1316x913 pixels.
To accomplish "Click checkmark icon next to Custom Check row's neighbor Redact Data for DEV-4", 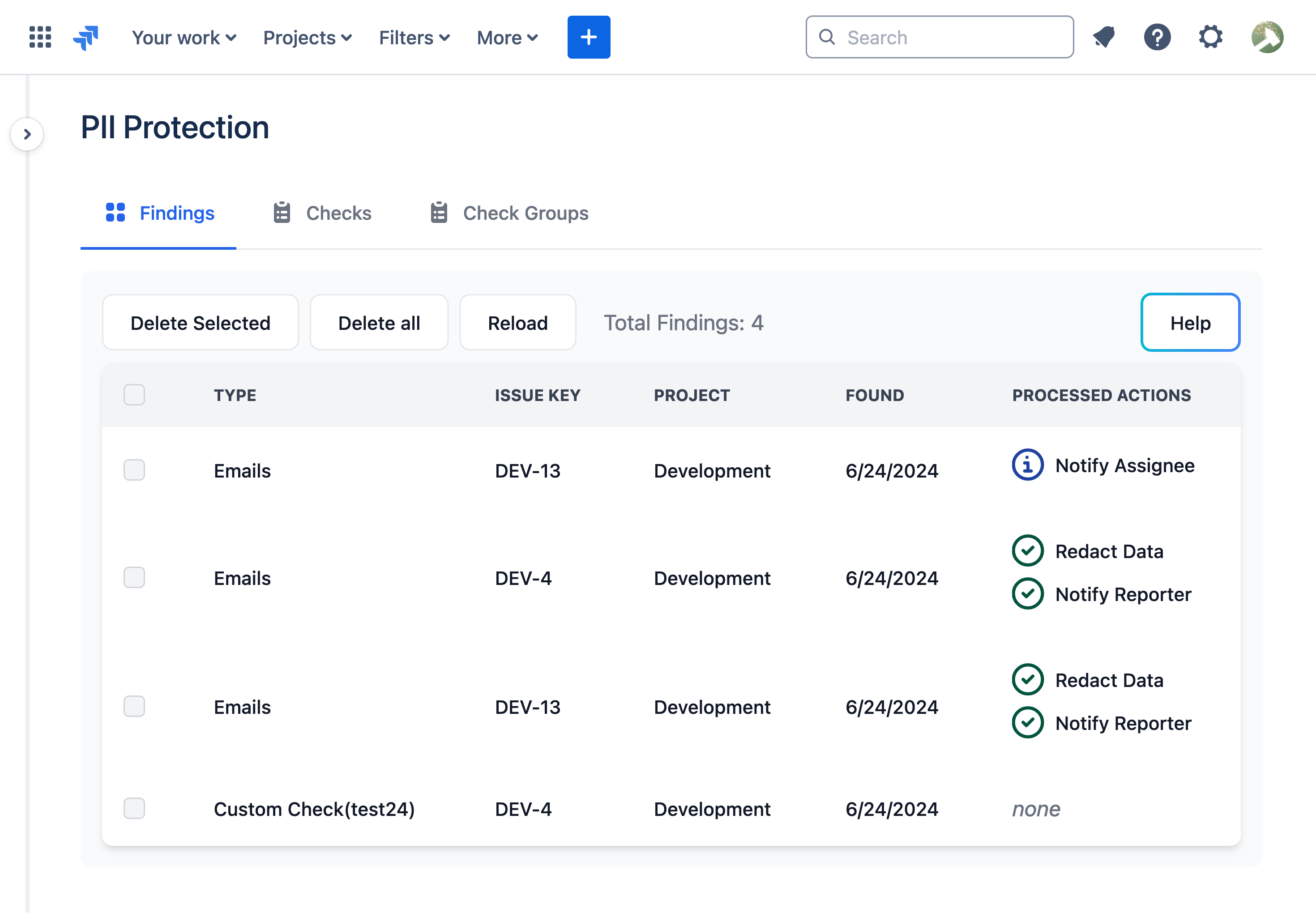I will coord(1028,550).
